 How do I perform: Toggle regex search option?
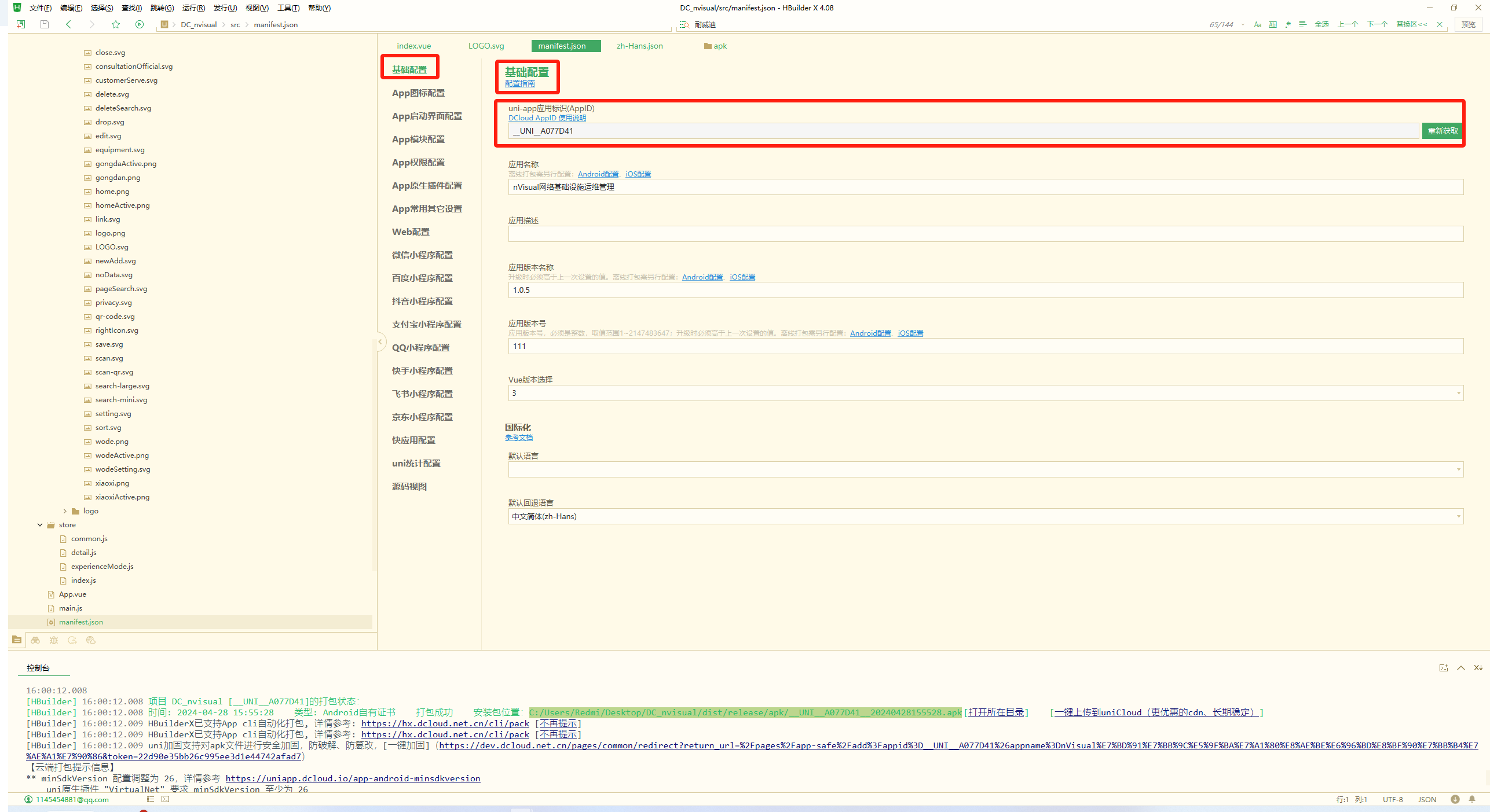(x=1288, y=24)
